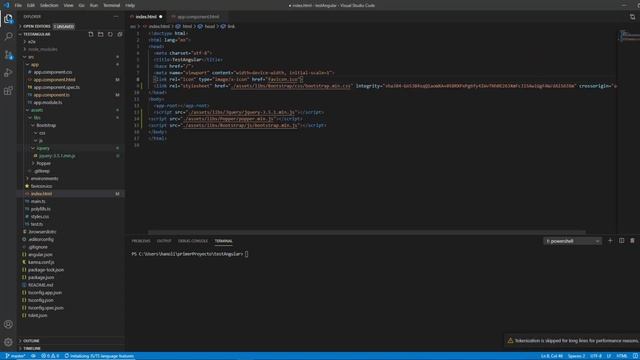Kill terminal with trash icon
640x360 pixels.
632,241
